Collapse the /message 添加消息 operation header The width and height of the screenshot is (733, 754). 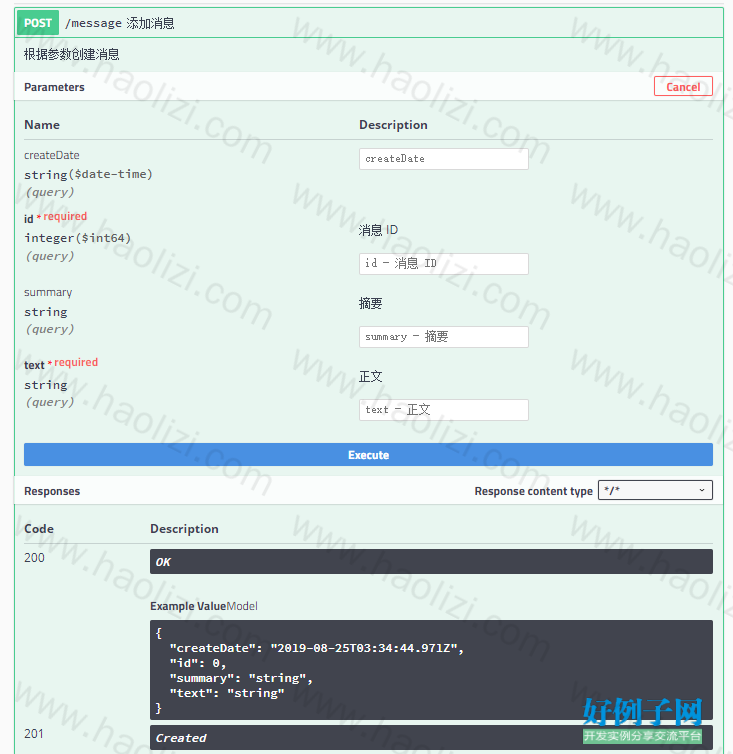coord(369,23)
